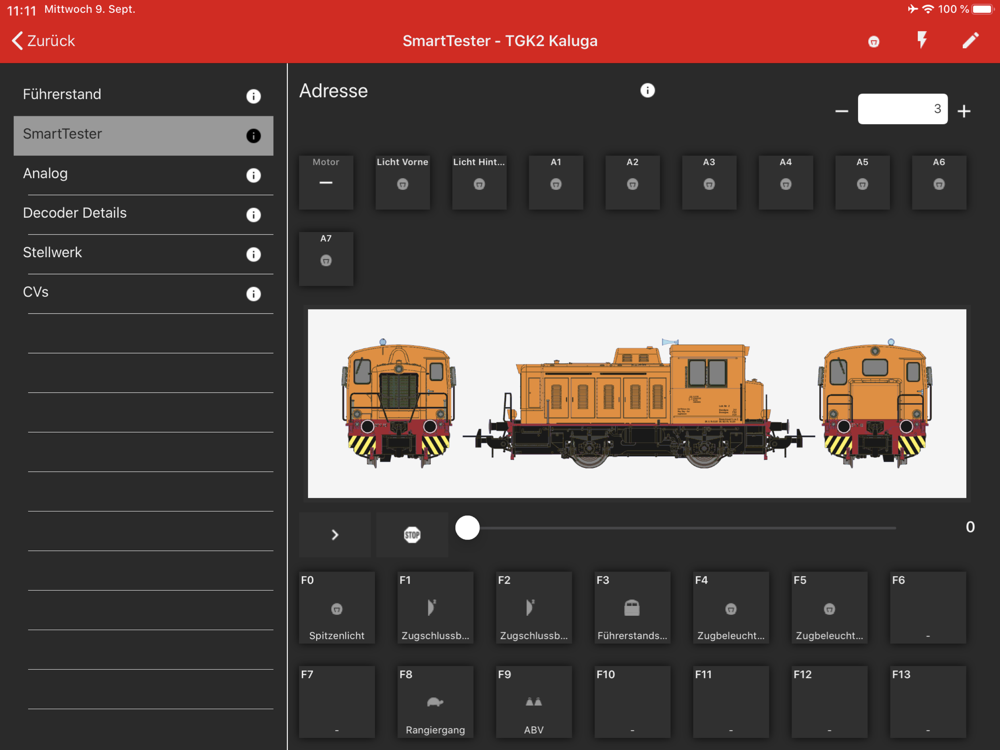Tap the speed value 0
1000x750 pixels.
(970, 527)
